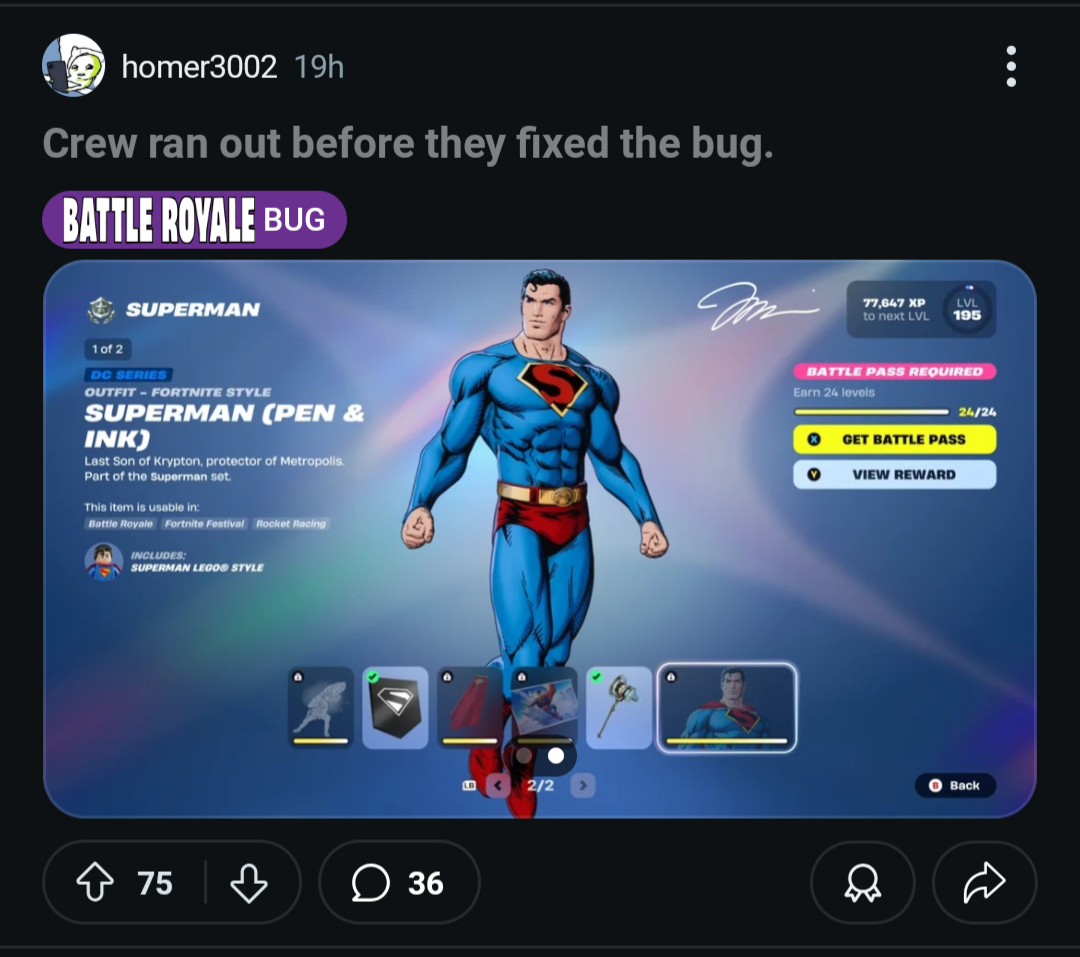
Task: Click the Battle Royale usable-in tag
Action: pos(121,524)
